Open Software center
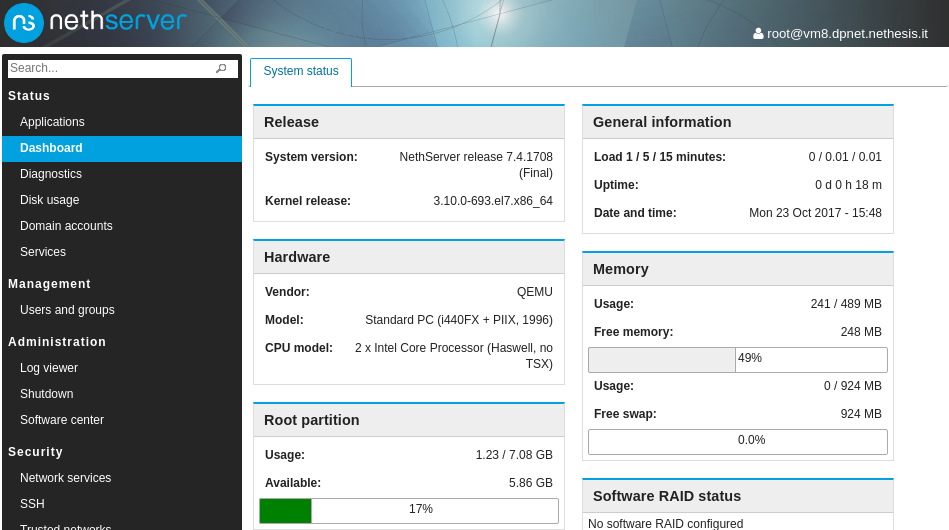This screenshot has width=949, height=530. [62, 420]
